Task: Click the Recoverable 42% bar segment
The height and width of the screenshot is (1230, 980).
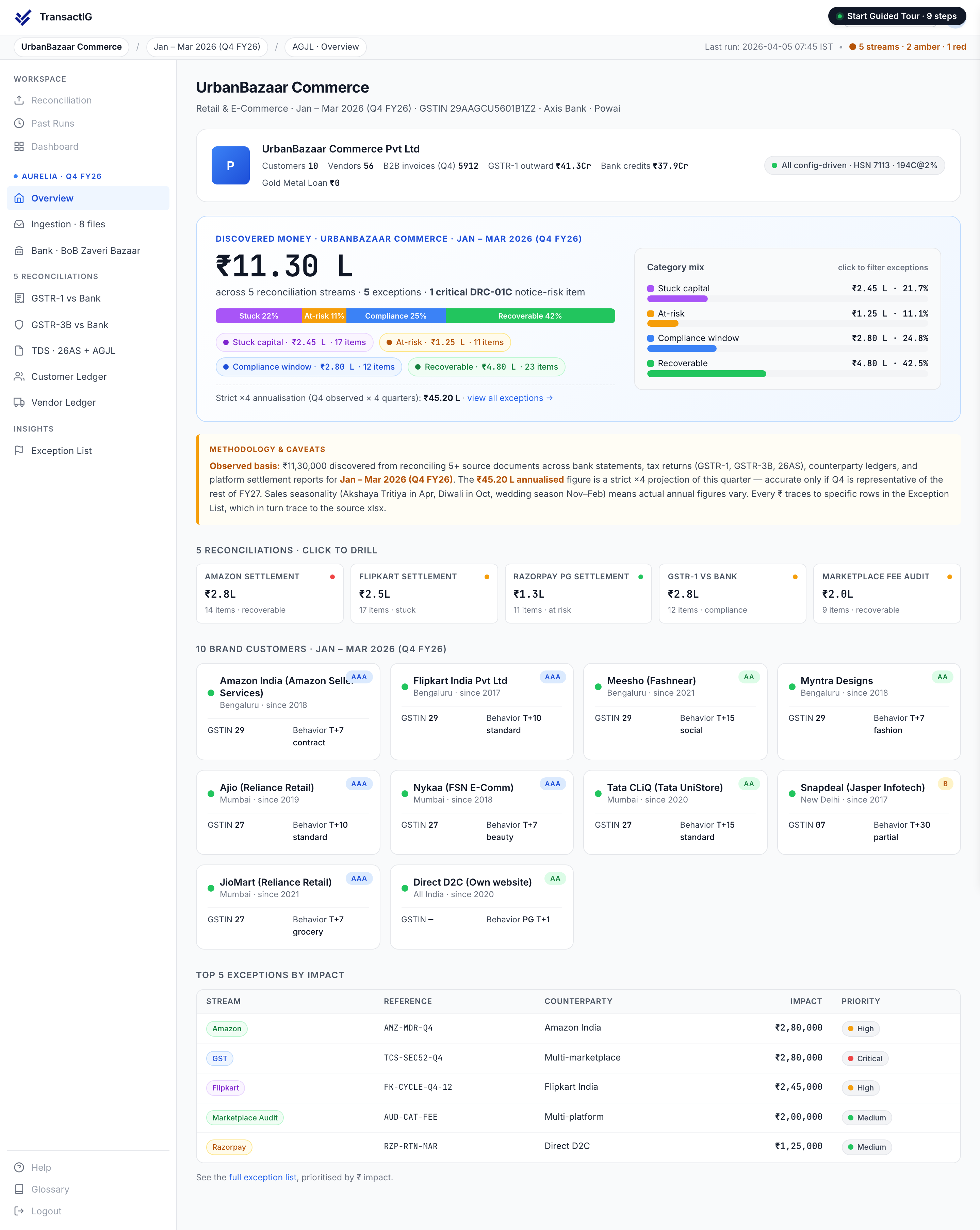Action: coord(530,316)
